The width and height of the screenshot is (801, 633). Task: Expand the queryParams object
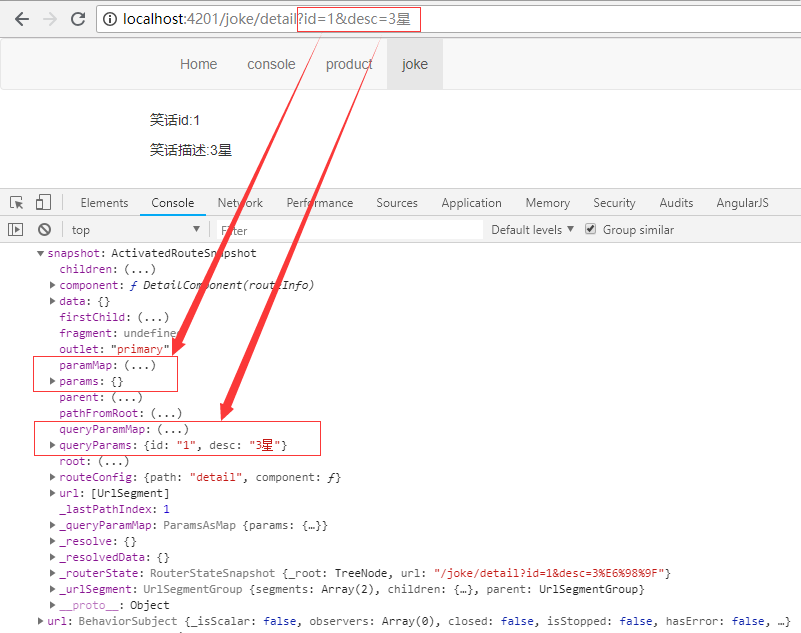pos(53,445)
